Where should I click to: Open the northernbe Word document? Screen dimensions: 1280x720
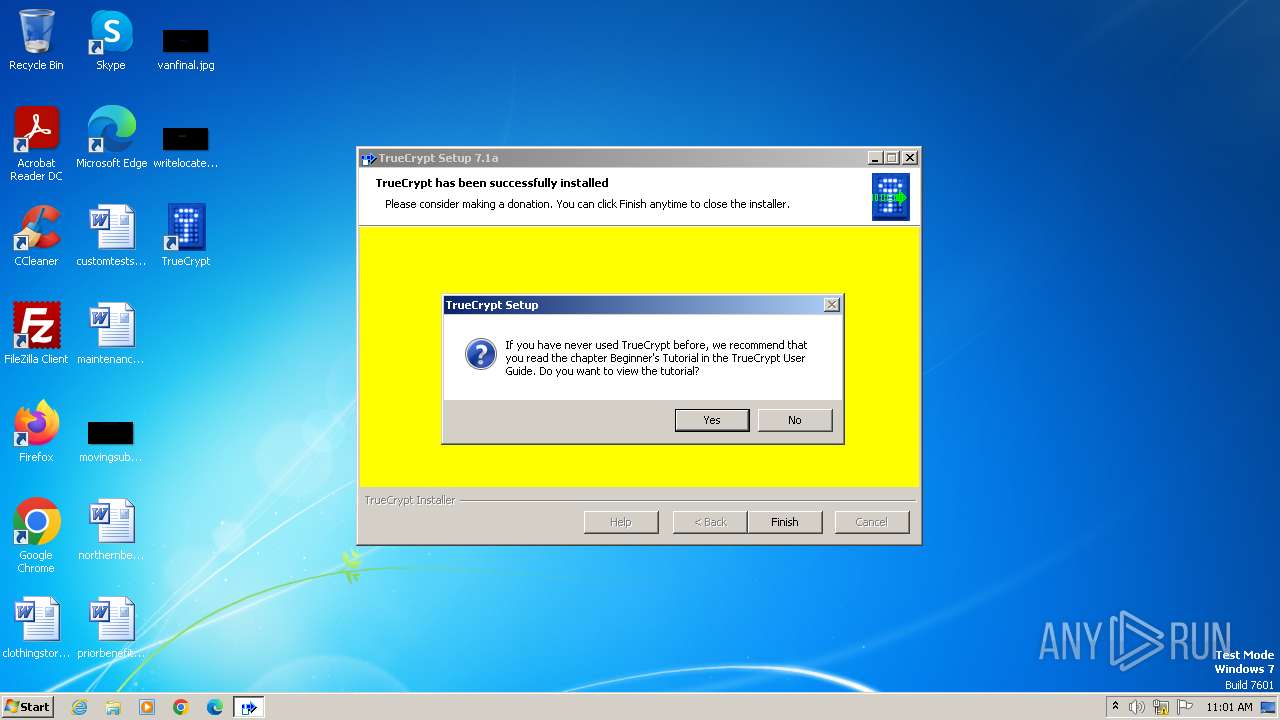[x=111, y=529]
